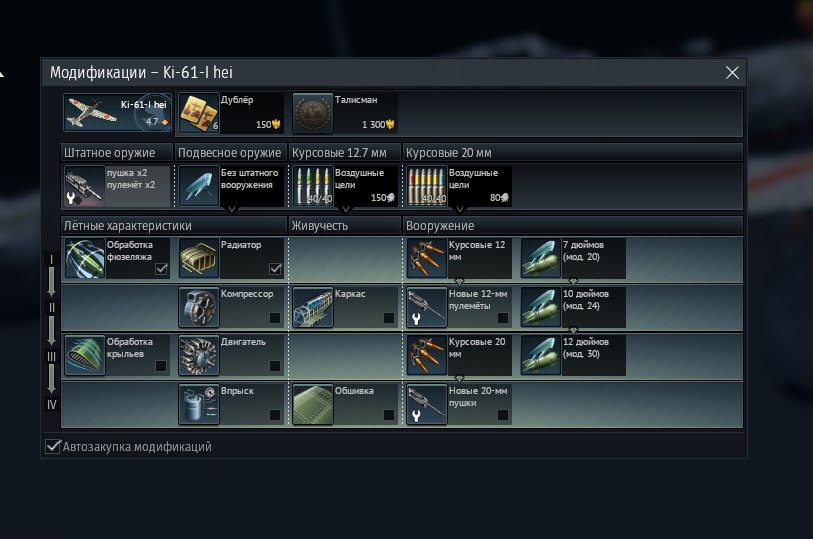Expand the Курсовые 12.7 мм belt dropdown
813x539 pixels.
[x=346, y=209]
